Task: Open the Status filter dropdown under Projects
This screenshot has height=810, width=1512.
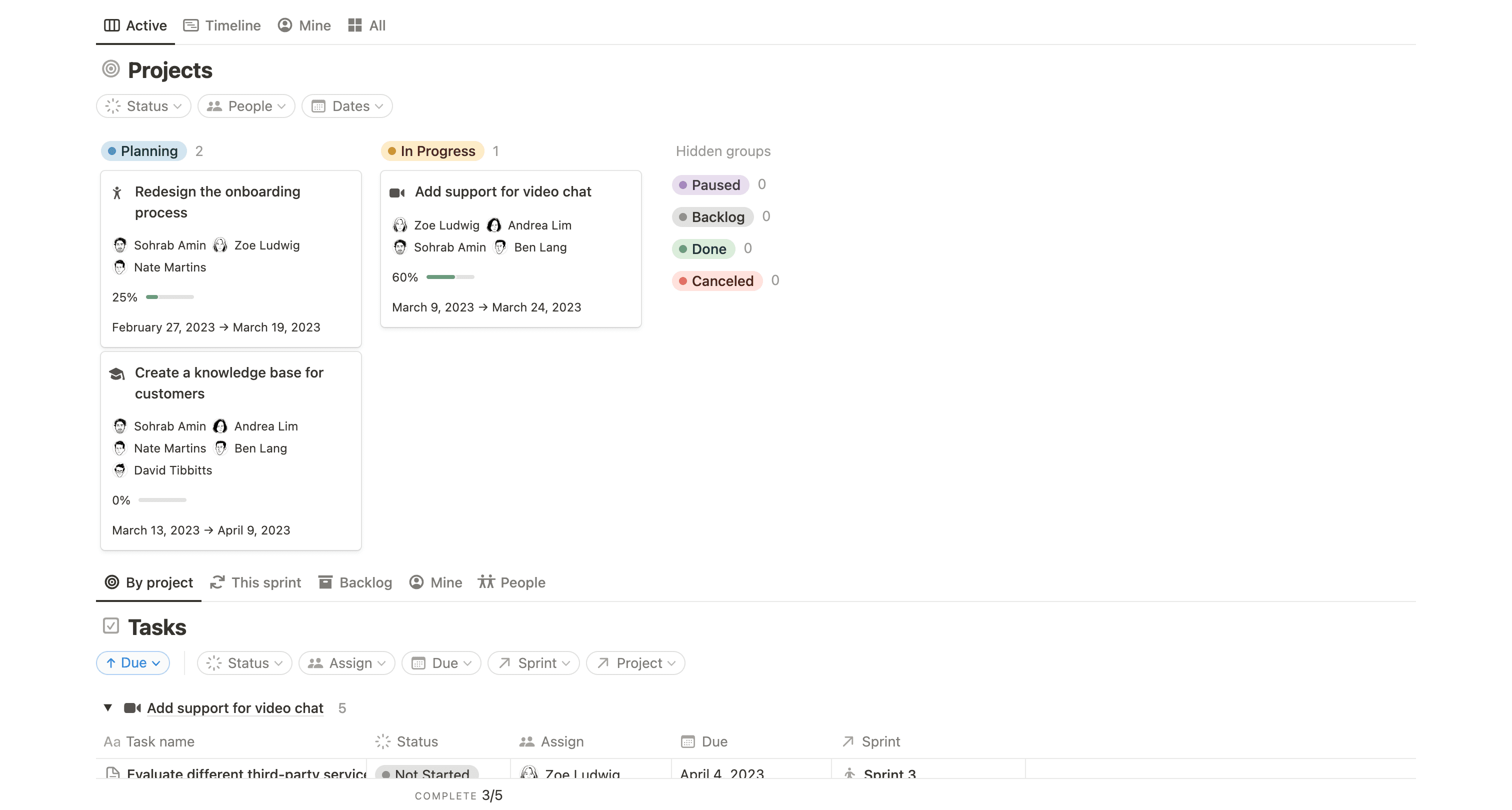Action: [143, 105]
